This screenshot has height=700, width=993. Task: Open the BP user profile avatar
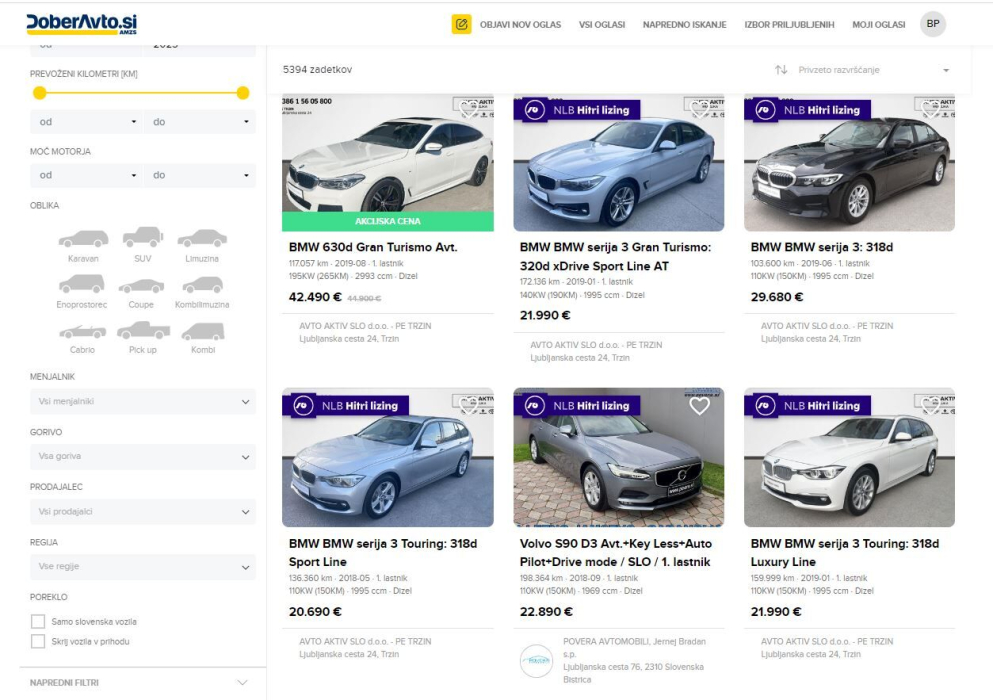[x=932, y=24]
